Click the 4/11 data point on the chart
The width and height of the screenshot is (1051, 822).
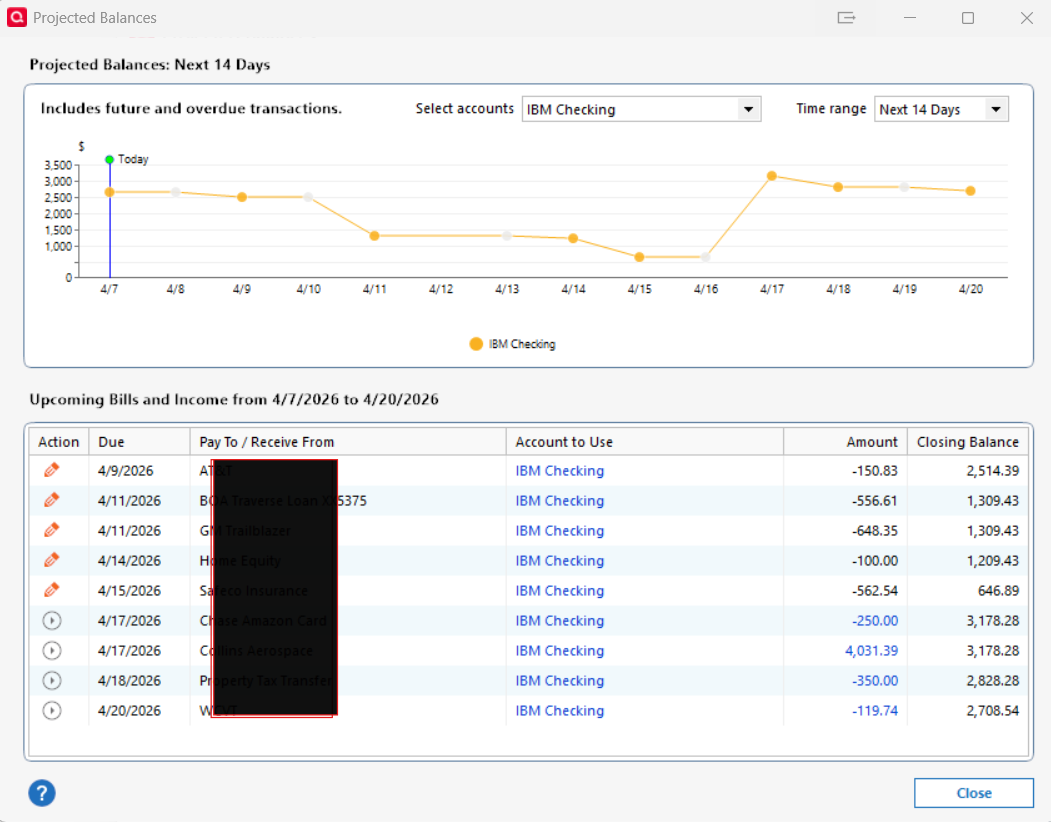click(375, 236)
